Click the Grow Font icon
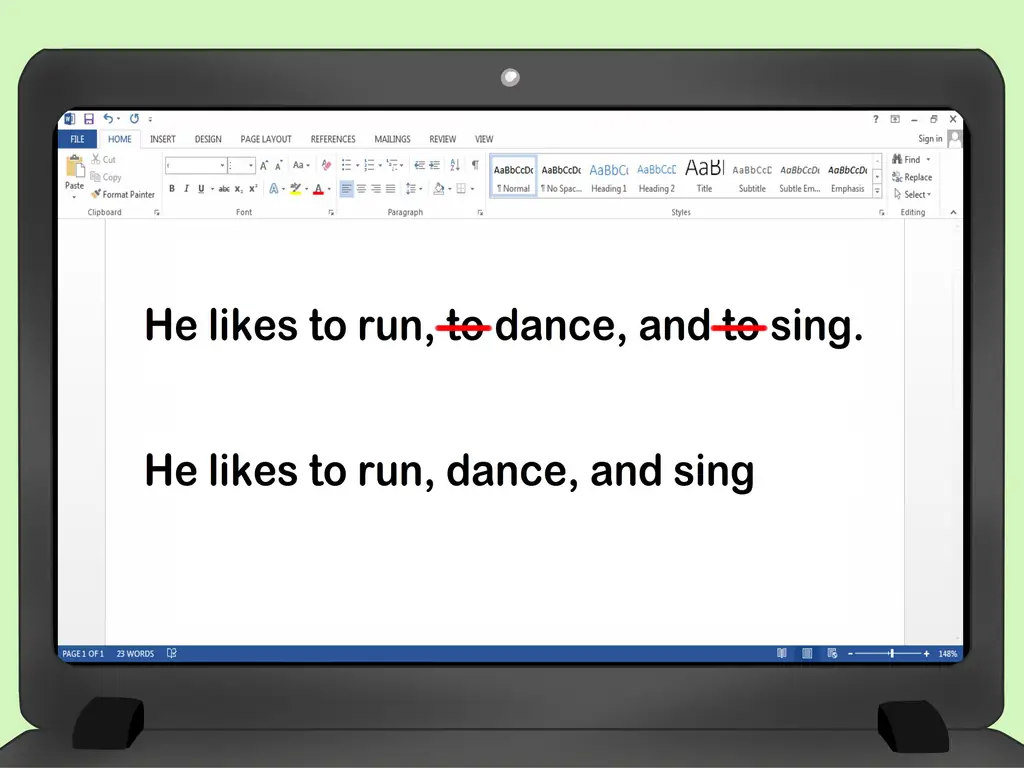The image size is (1024, 768). point(265,165)
